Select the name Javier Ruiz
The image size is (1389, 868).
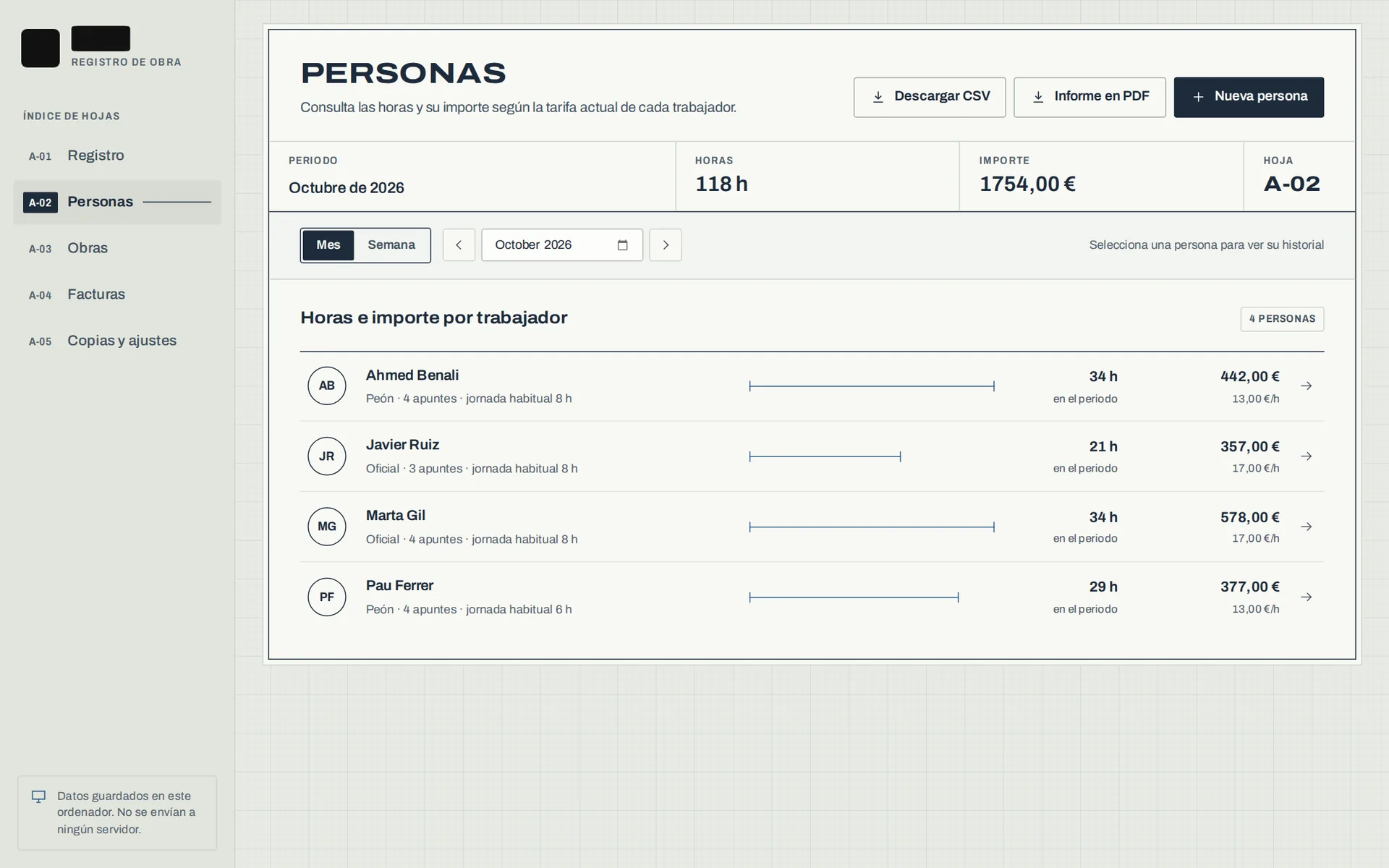(402, 445)
